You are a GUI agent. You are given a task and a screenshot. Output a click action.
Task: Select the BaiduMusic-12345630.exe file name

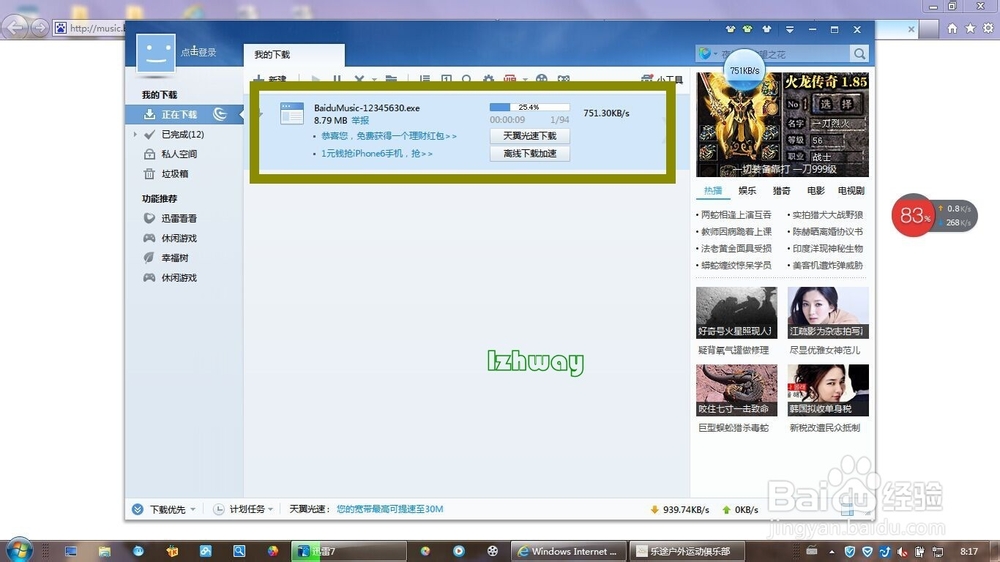click(367, 108)
